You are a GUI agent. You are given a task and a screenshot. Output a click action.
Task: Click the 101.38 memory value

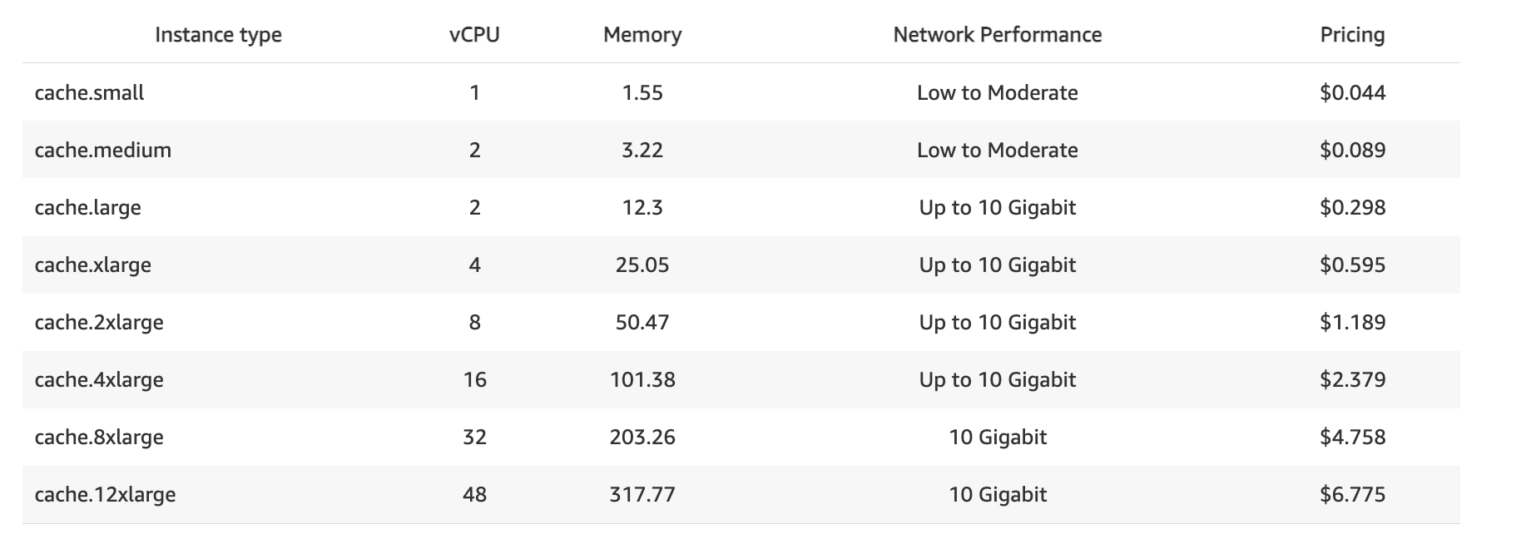coord(642,380)
